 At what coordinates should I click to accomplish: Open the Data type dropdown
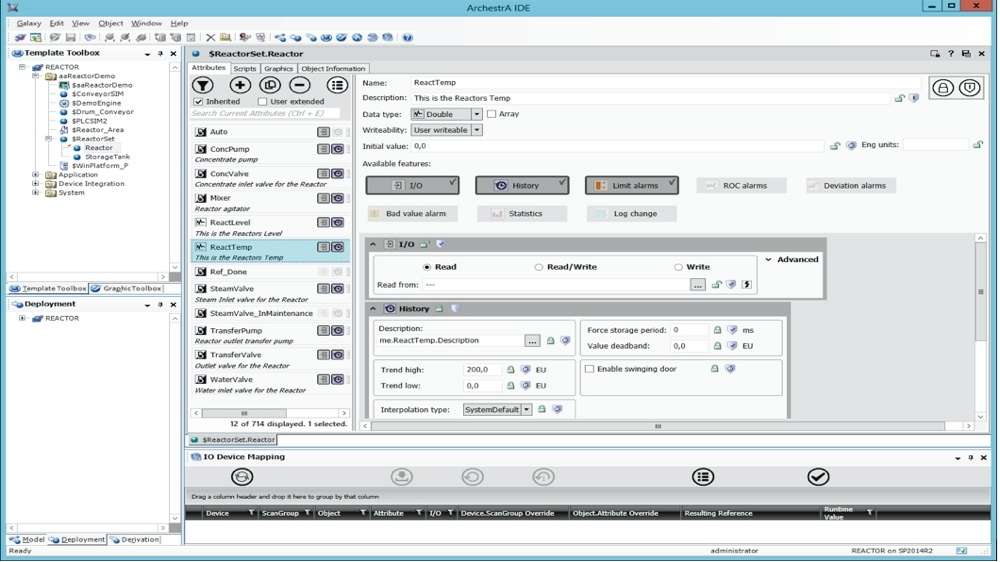tap(476, 114)
